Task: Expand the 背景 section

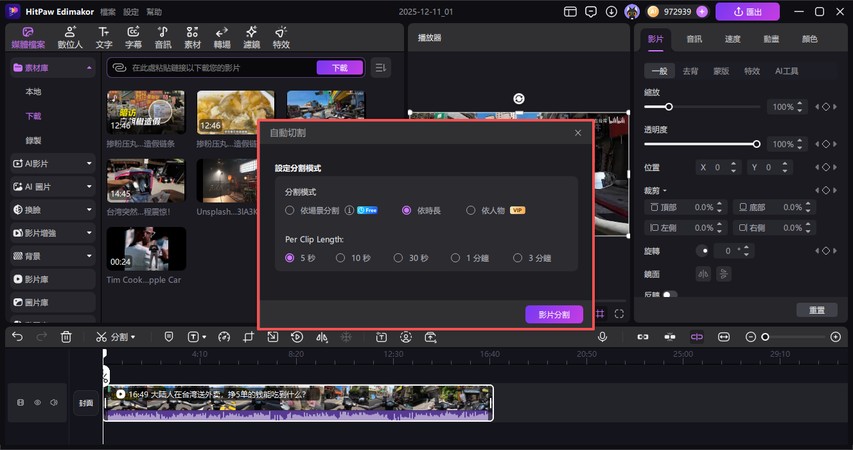Action: pos(89,256)
